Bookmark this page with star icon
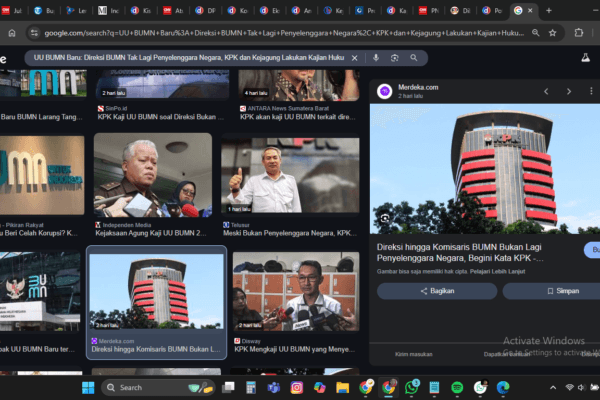Screen dimensions: 600x400 coord(552,32)
